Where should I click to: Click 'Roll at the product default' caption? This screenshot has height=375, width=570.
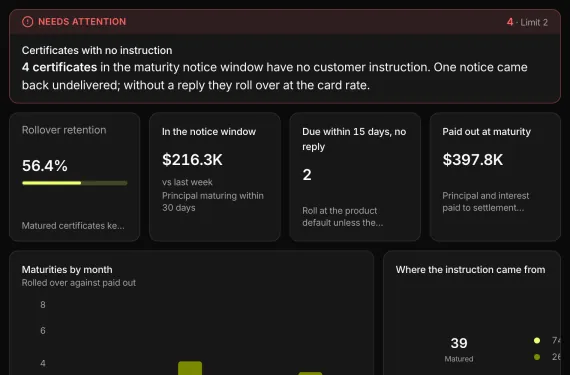(342, 217)
